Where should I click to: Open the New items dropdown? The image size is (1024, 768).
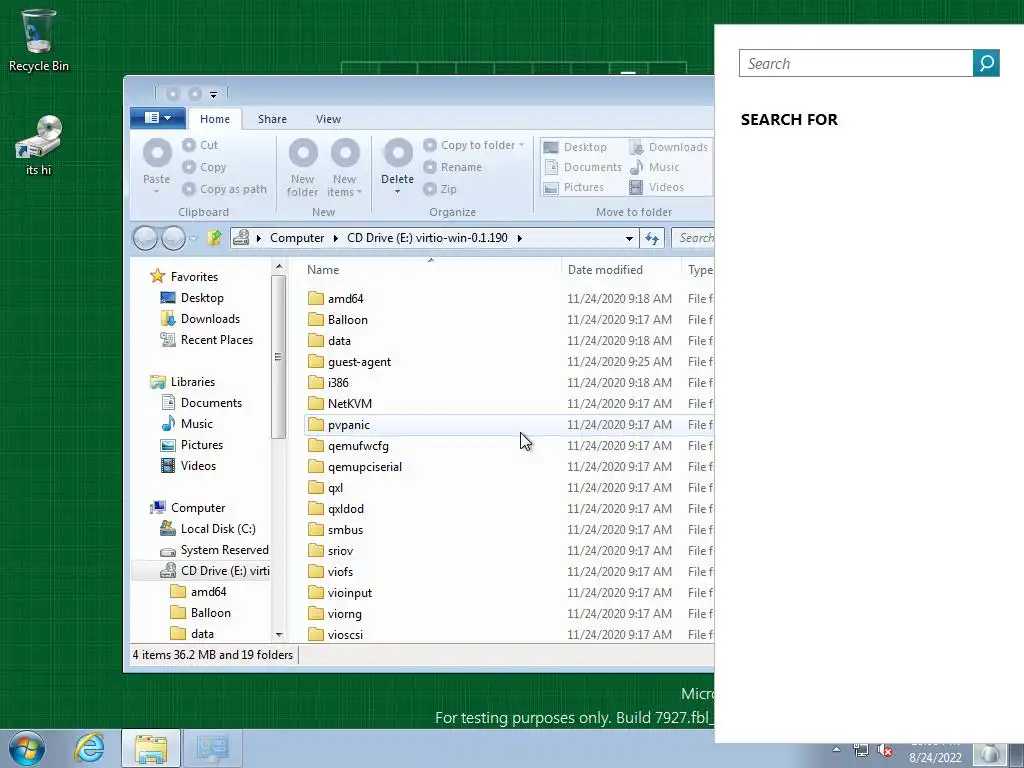point(344,167)
